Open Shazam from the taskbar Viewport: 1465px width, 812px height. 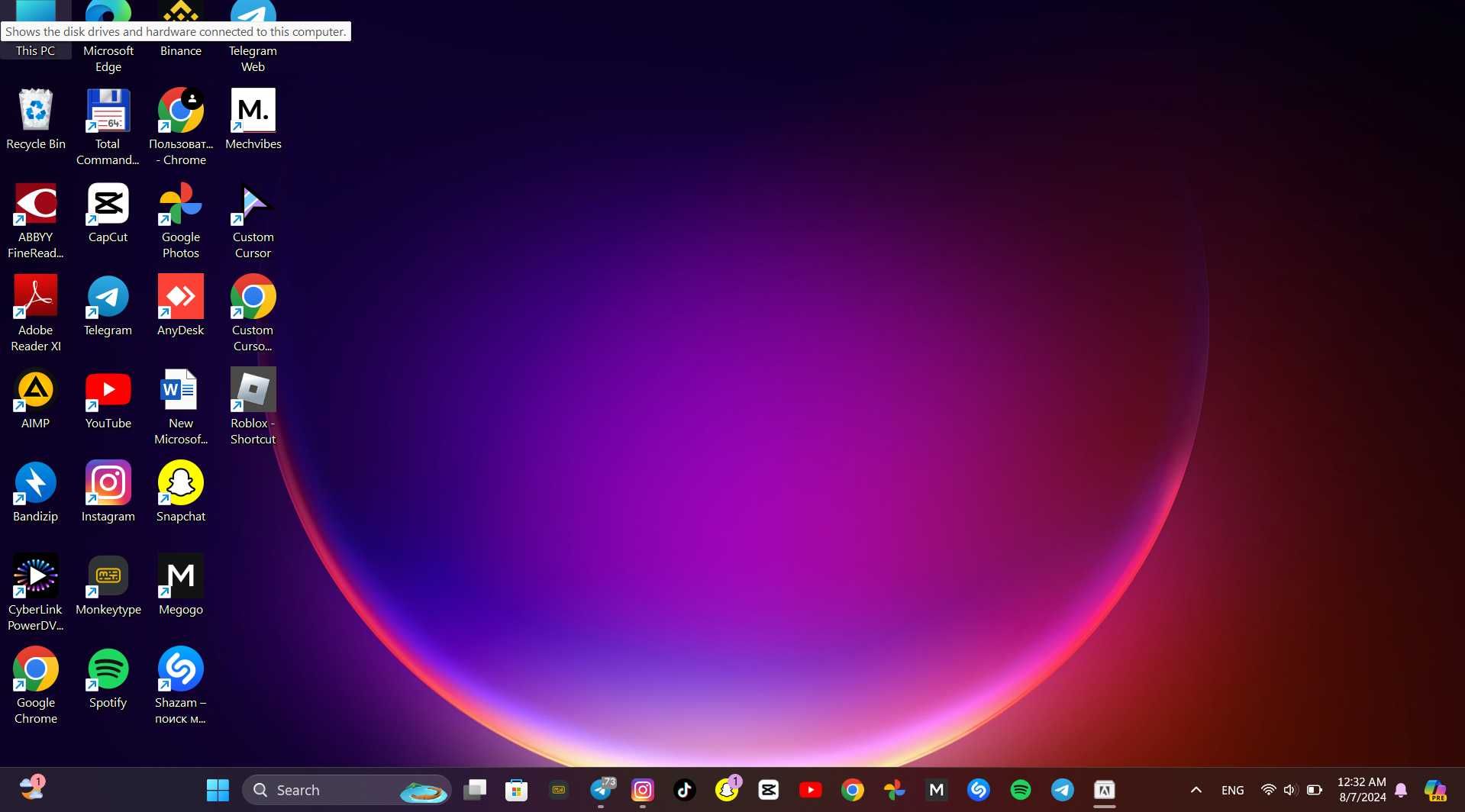pos(979,790)
